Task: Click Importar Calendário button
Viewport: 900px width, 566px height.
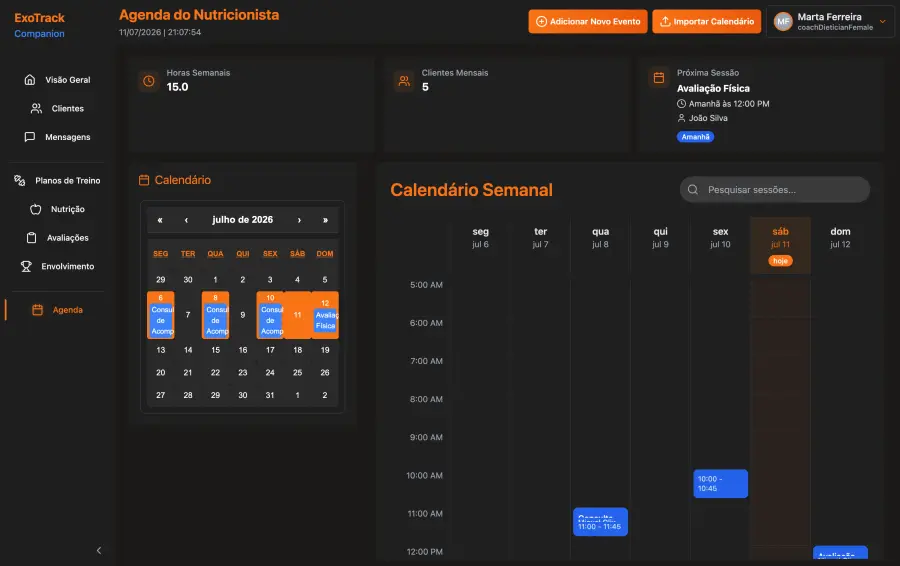Action: [707, 22]
